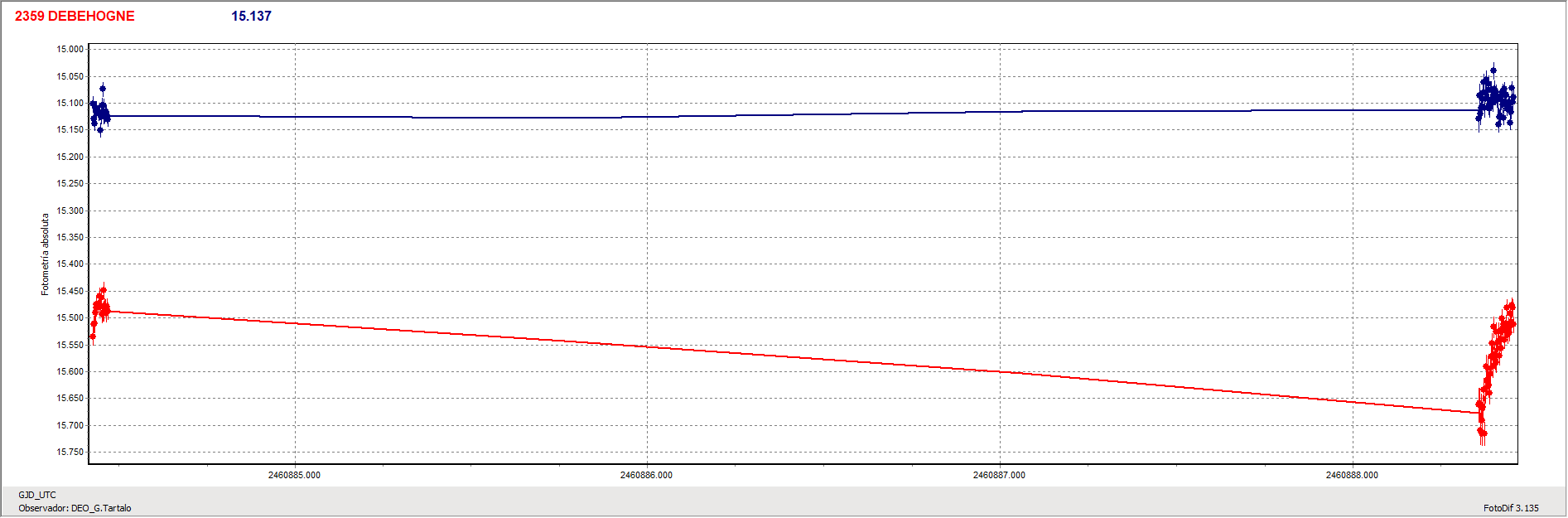Click the 15.200 y-axis tick label
Screen dimensions: 1568x518
click(70, 157)
